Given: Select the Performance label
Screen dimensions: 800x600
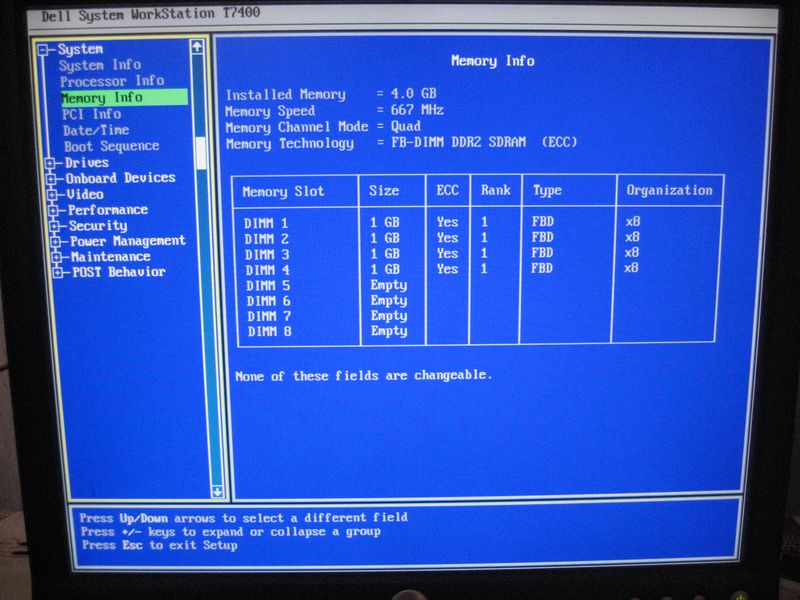Looking at the screenshot, I should [x=108, y=210].
